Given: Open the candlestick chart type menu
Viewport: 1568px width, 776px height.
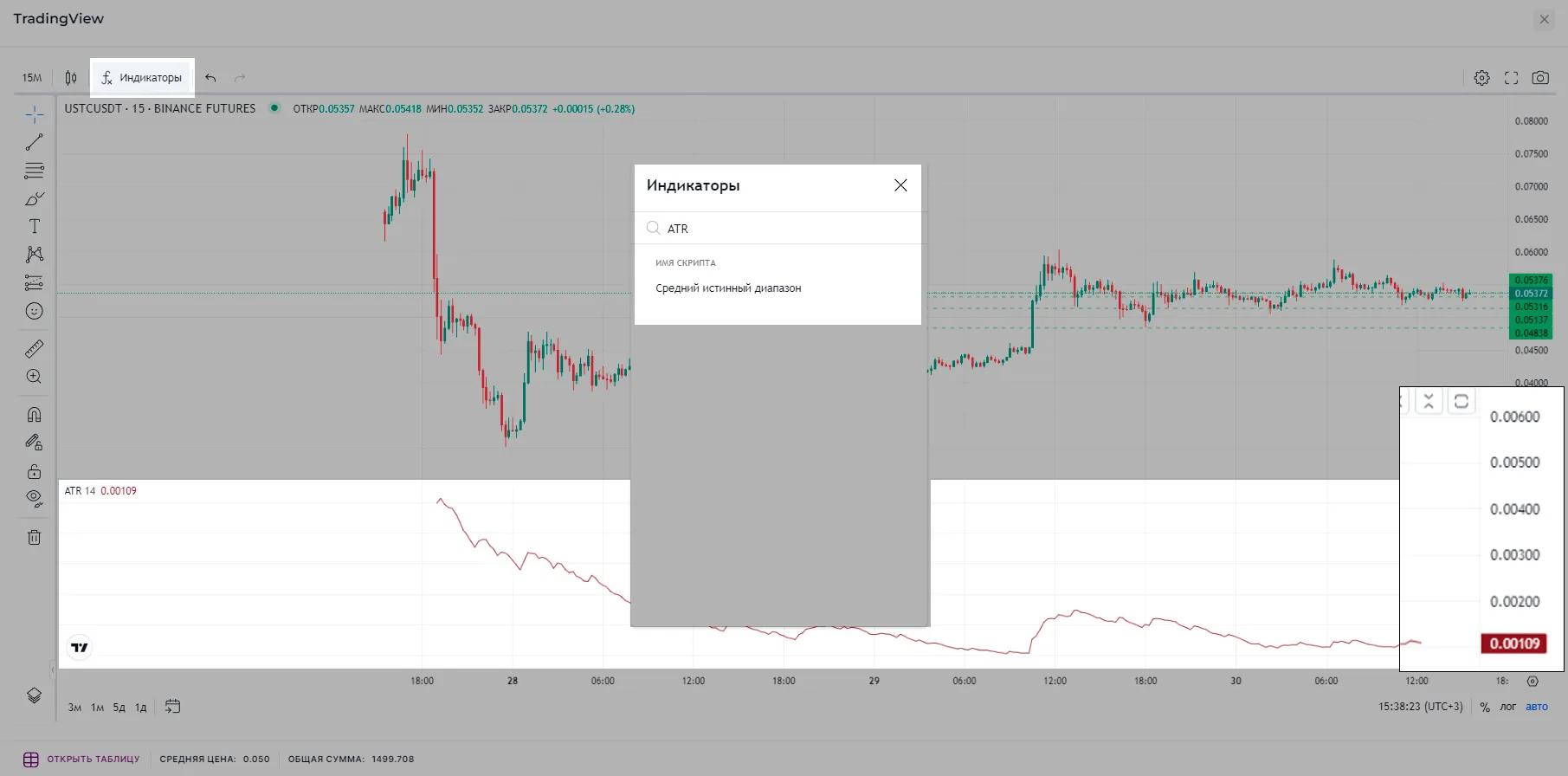Looking at the screenshot, I should [71, 78].
